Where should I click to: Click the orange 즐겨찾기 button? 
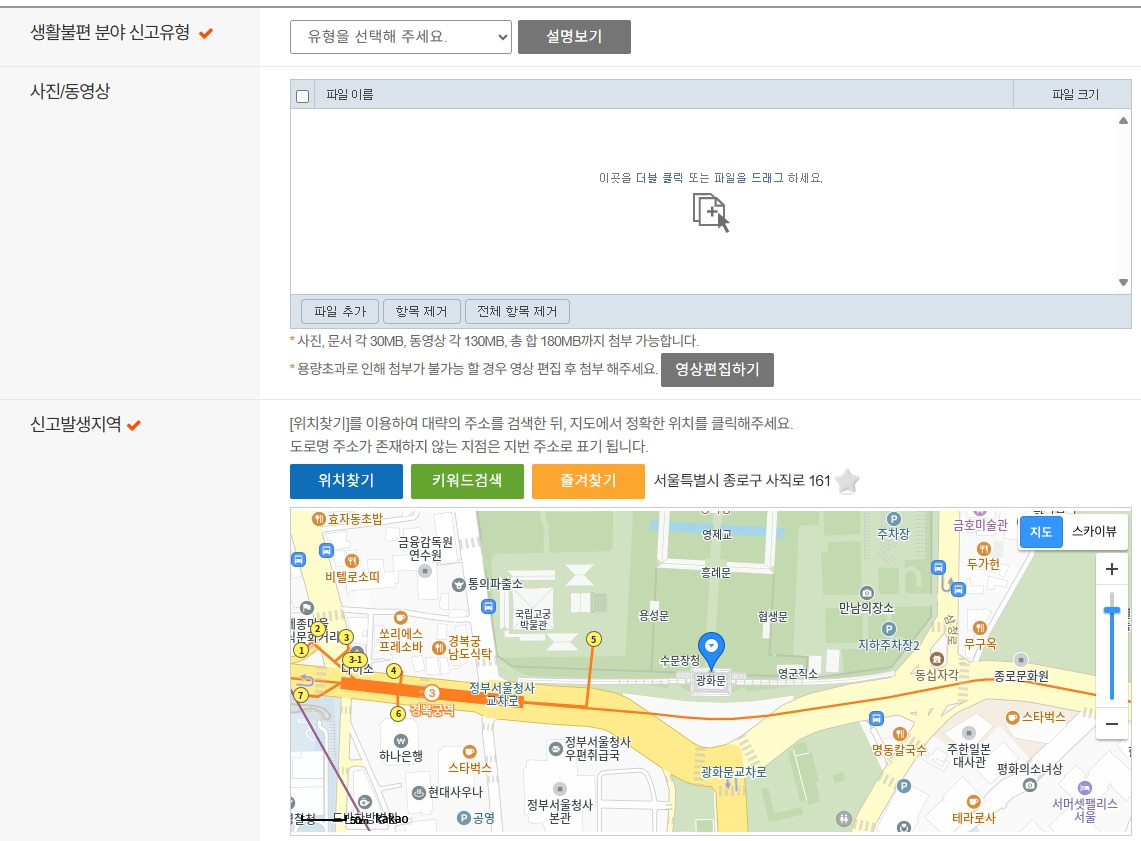coord(588,481)
